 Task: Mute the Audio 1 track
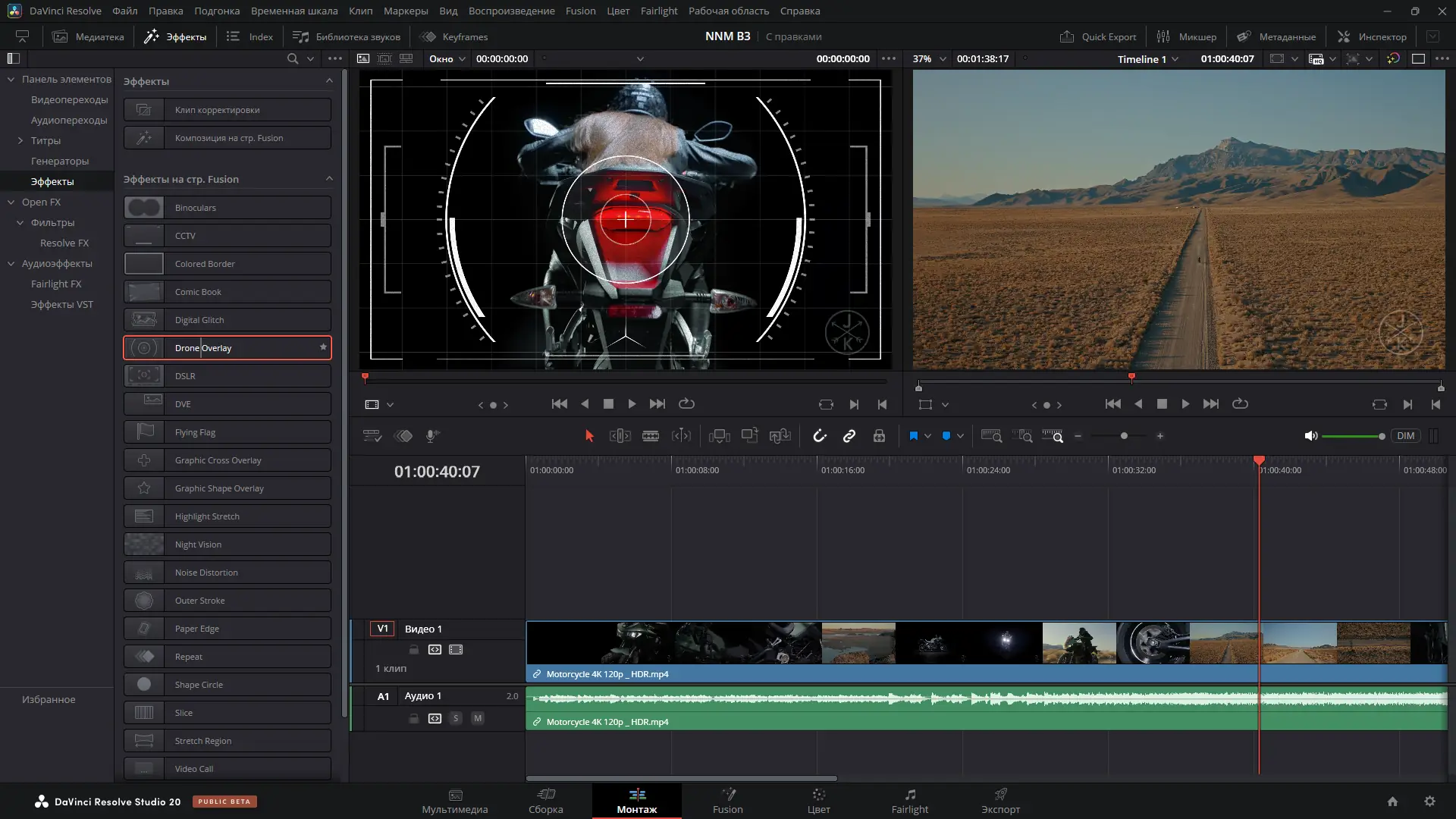click(478, 718)
